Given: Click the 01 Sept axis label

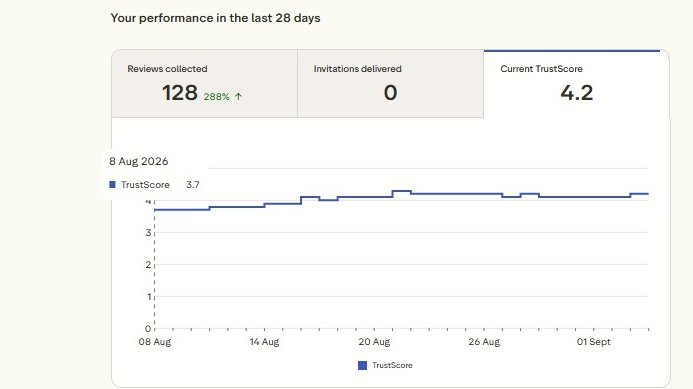Looking at the screenshot, I should coord(594,342).
